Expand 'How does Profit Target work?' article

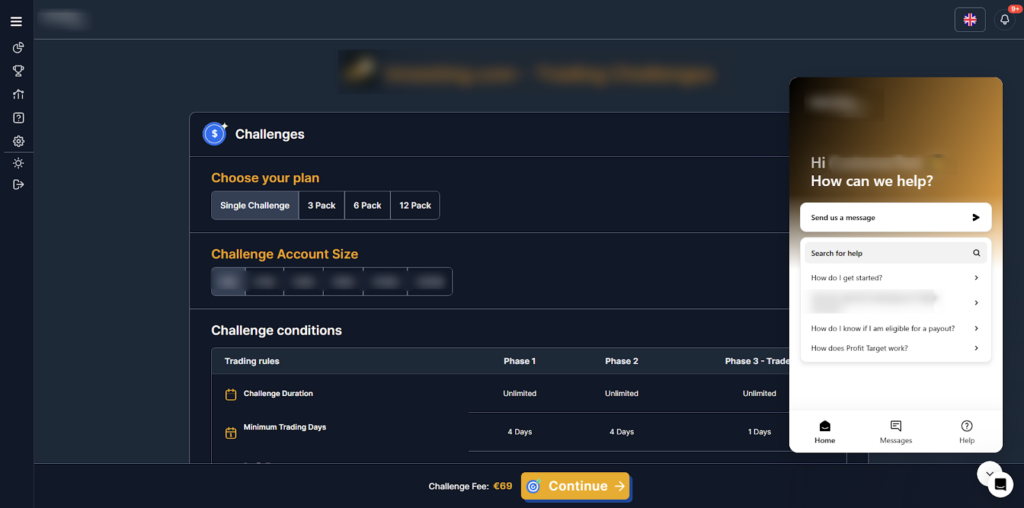click(895, 348)
